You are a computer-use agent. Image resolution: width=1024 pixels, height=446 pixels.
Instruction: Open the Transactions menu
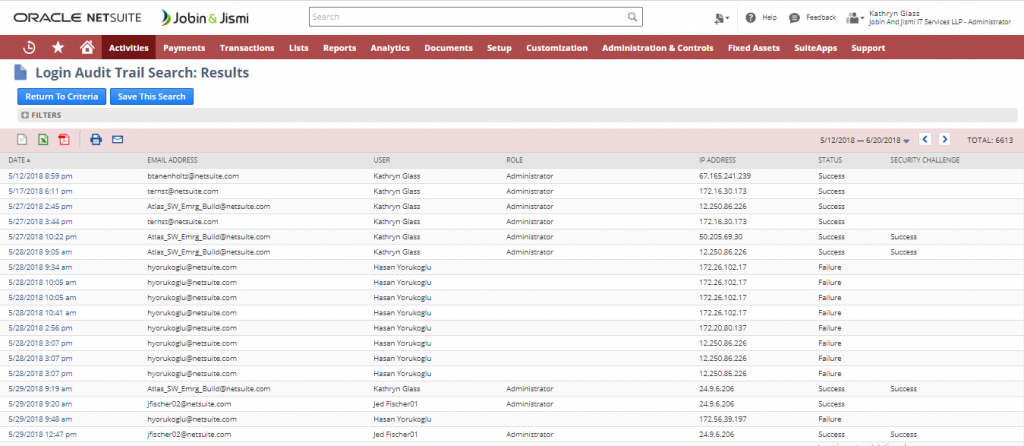(x=247, y=48)
